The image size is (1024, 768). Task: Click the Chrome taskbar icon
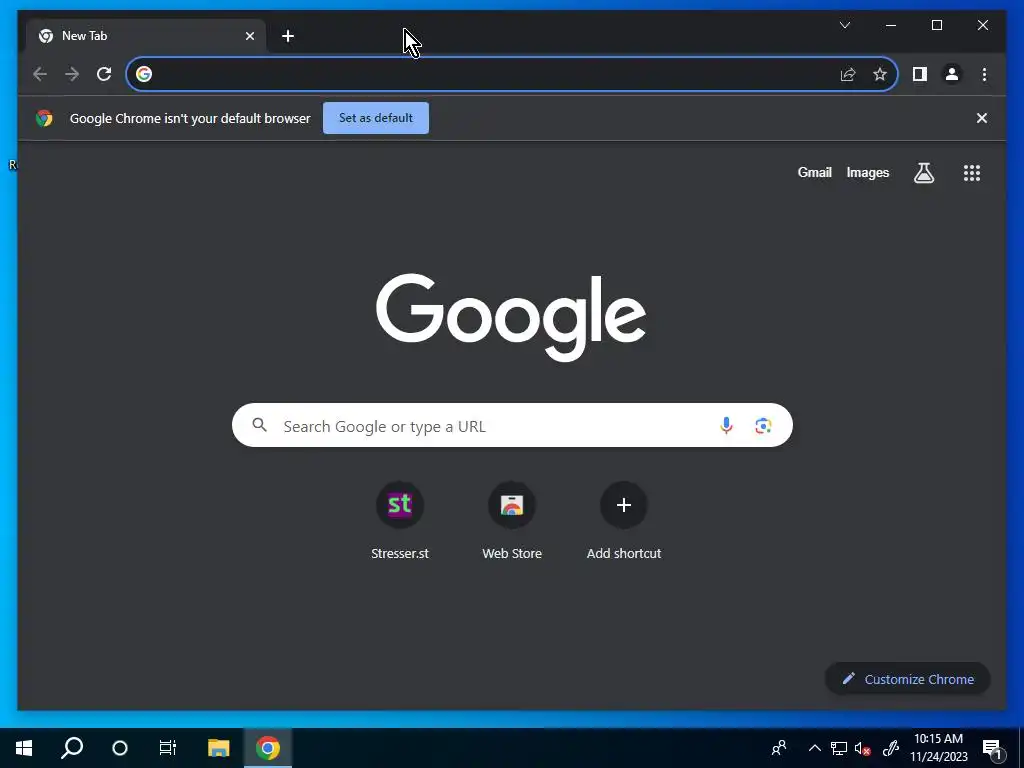coord(268,748)
